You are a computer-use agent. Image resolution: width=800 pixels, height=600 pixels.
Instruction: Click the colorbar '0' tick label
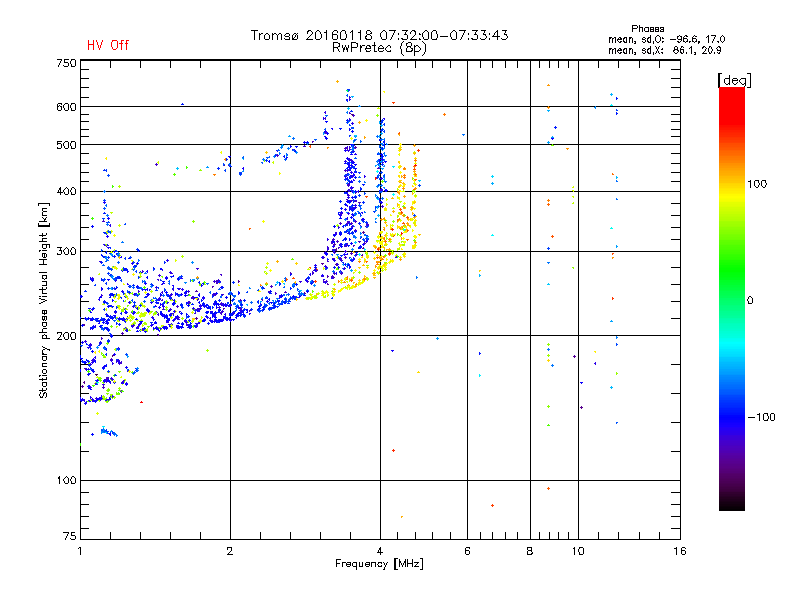[749, 300]
